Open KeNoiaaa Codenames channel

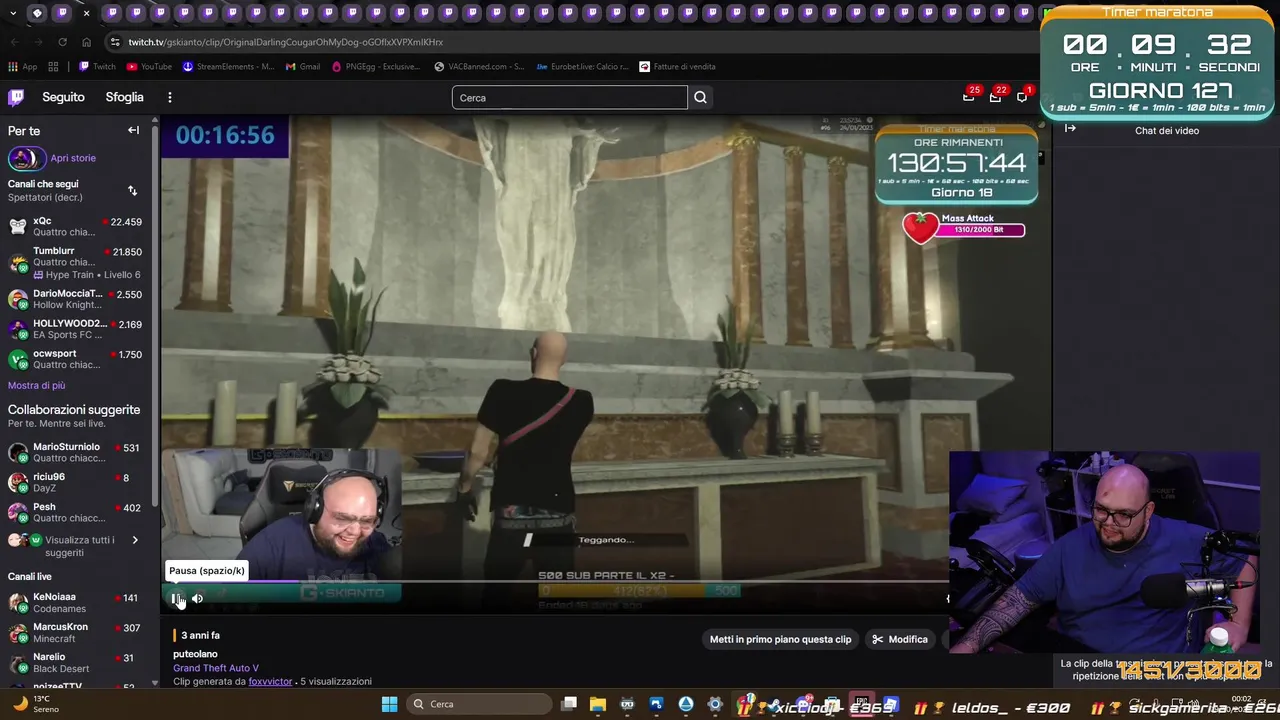coord(76,602)
